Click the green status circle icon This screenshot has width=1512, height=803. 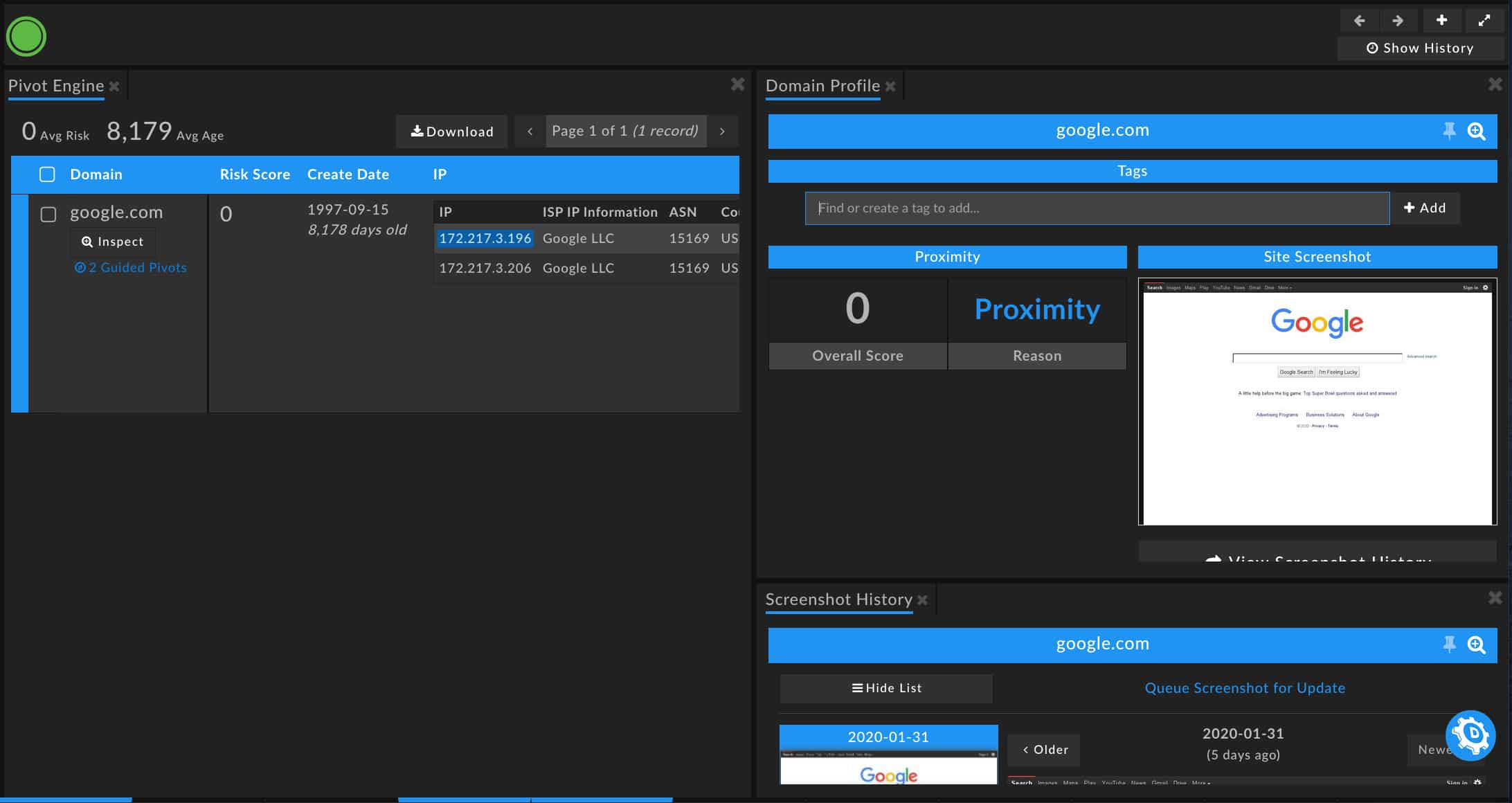26,37
